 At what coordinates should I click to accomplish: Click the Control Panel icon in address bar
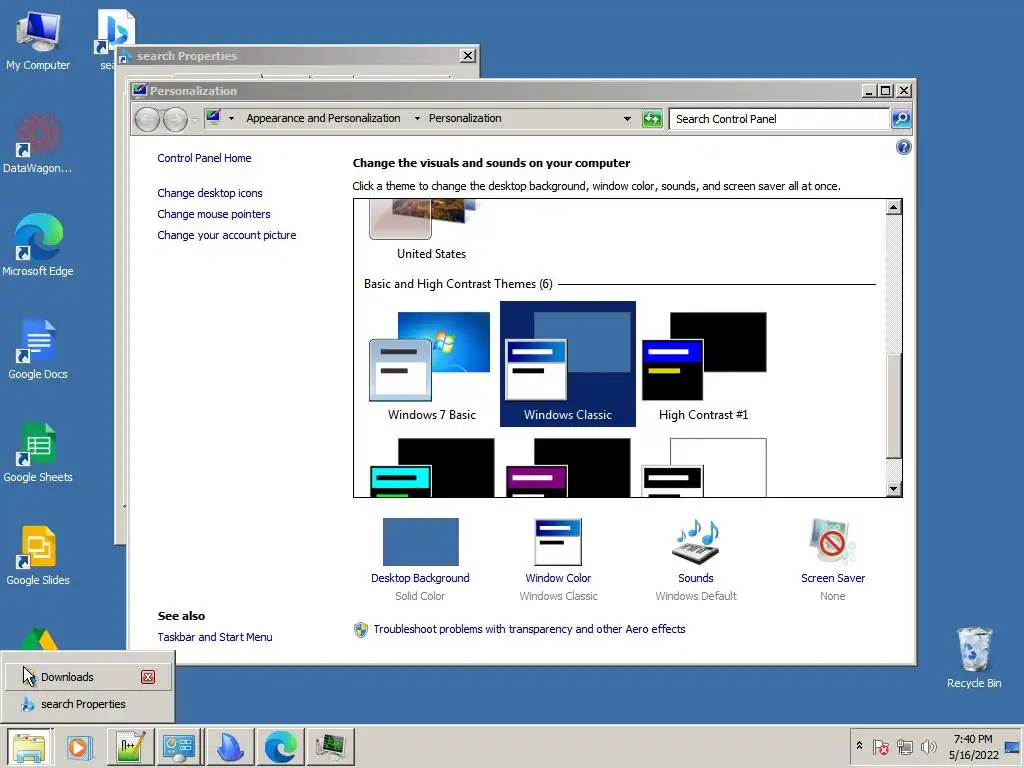[x=214, y=118]
